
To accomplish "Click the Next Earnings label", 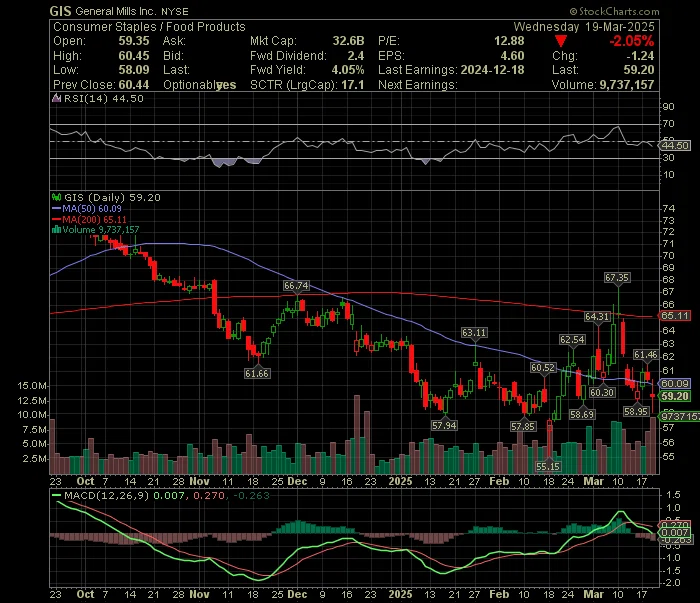I will pos(418,85).
